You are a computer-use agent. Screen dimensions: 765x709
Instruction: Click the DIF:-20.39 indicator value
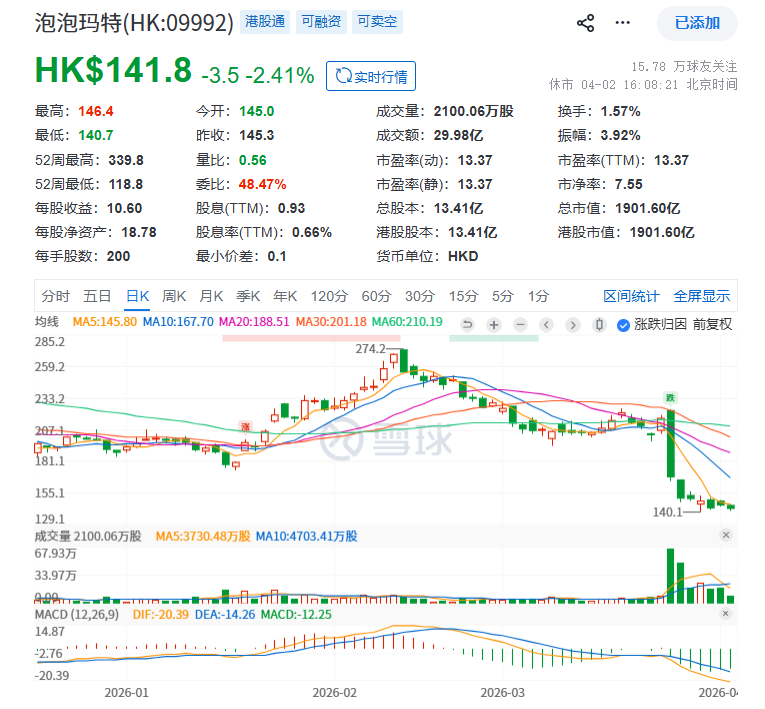(161, 614)
